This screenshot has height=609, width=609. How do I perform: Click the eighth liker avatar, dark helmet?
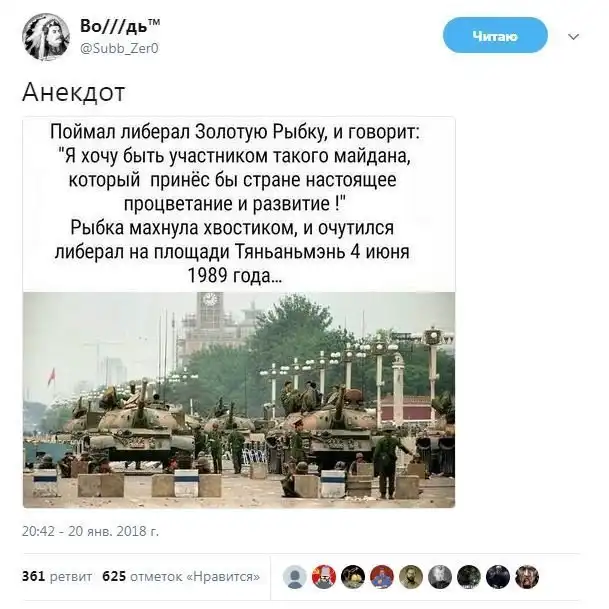[x=498, y=577]
